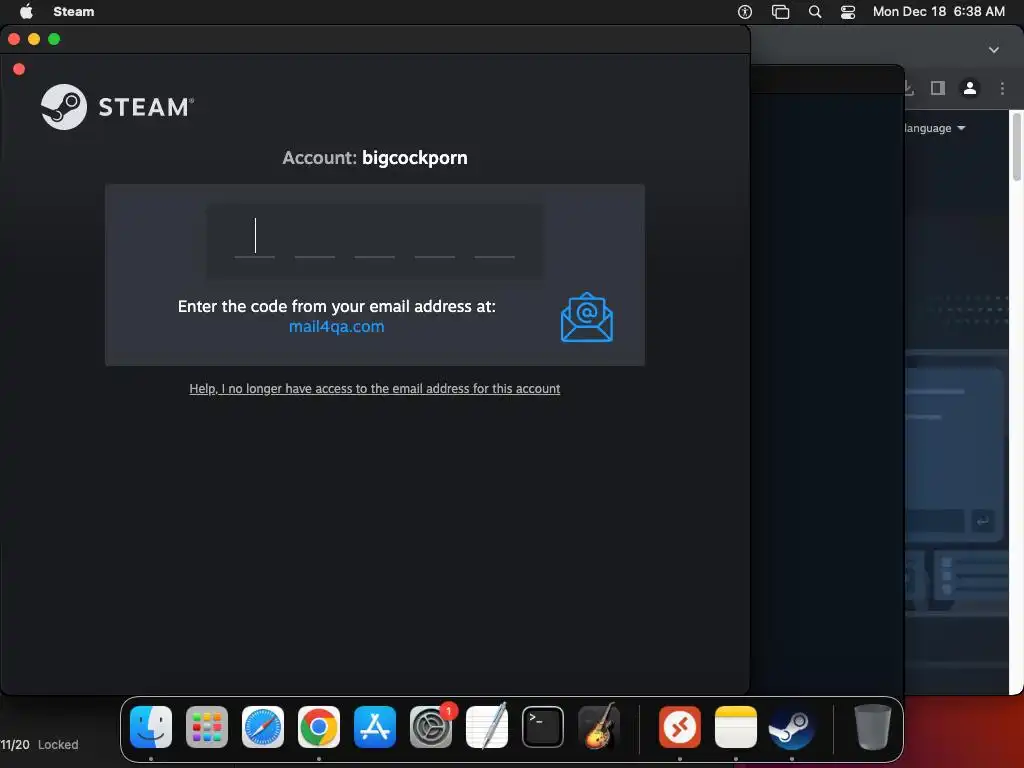Click the screen mirroring menu bar icon
Screen dimensions: 1024x768
[x=780, y=12]
